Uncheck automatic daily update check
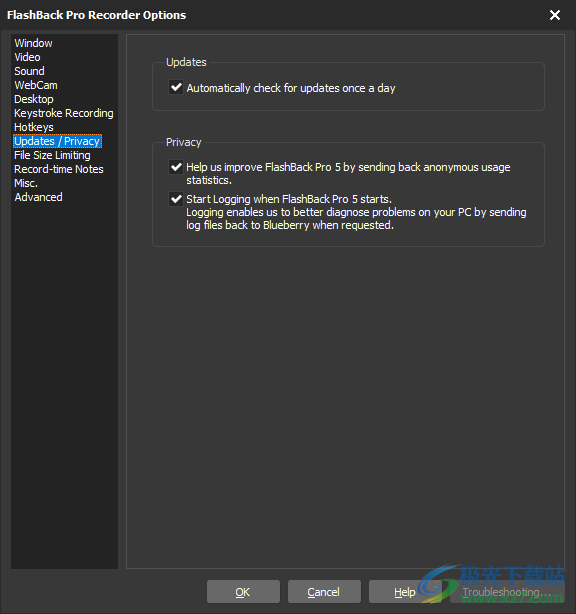The image size is (576, 614). [176, 87]
